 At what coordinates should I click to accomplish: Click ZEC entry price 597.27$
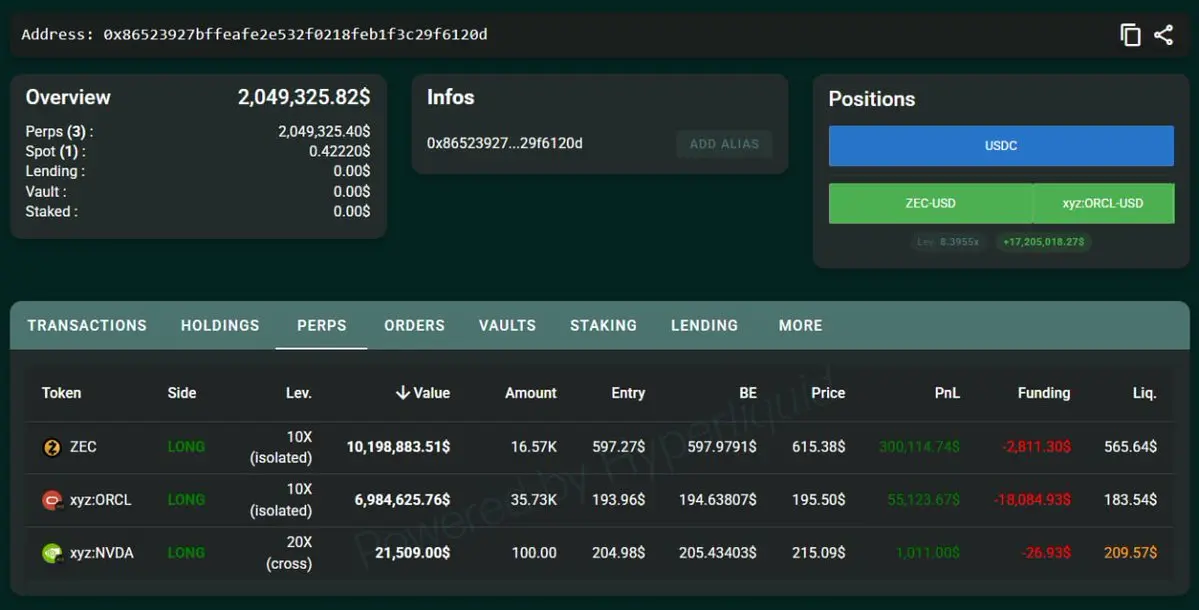point(619,446)
